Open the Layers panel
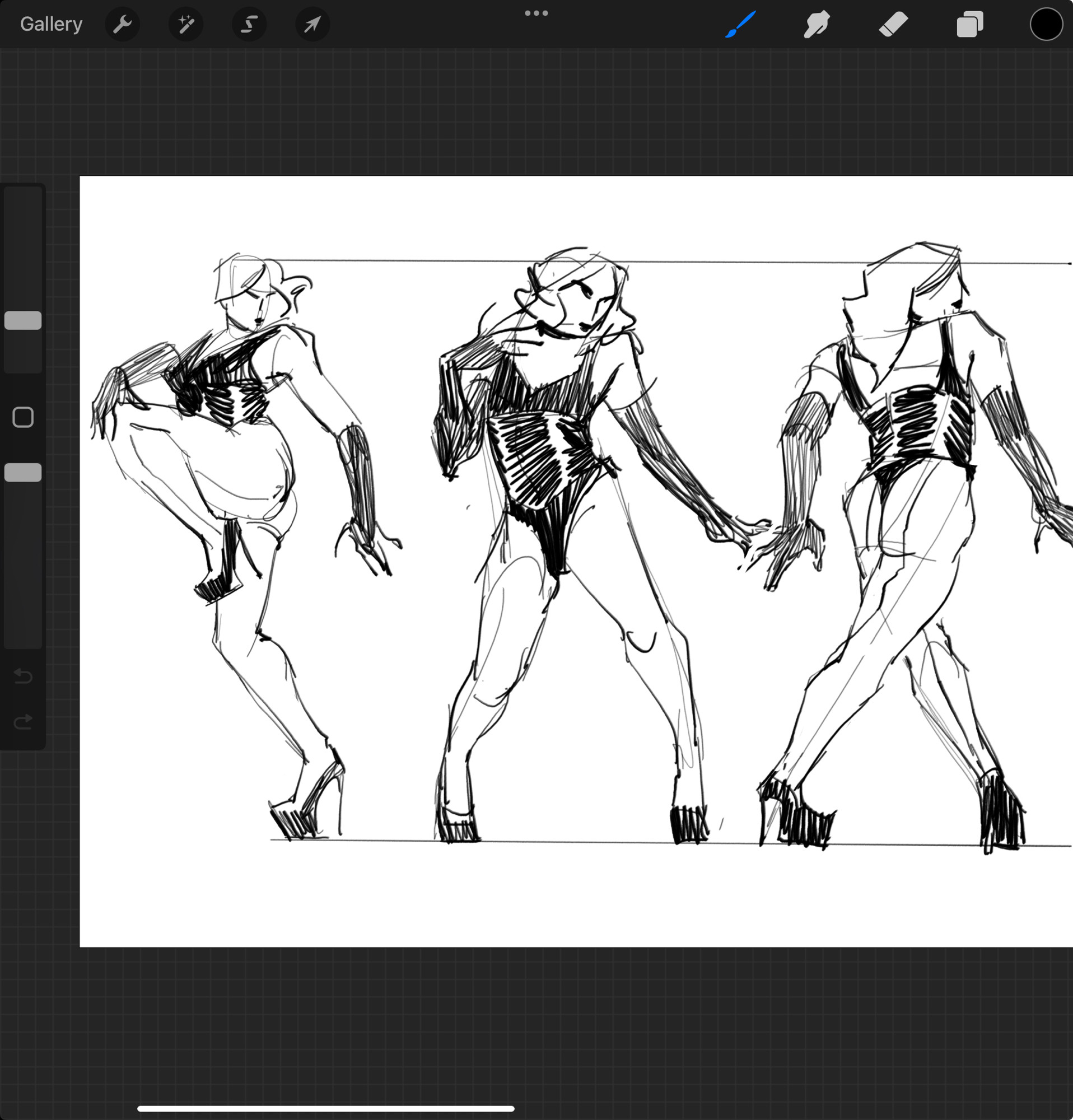Viewport: 1073px width, 1120px height. (969, 25)
